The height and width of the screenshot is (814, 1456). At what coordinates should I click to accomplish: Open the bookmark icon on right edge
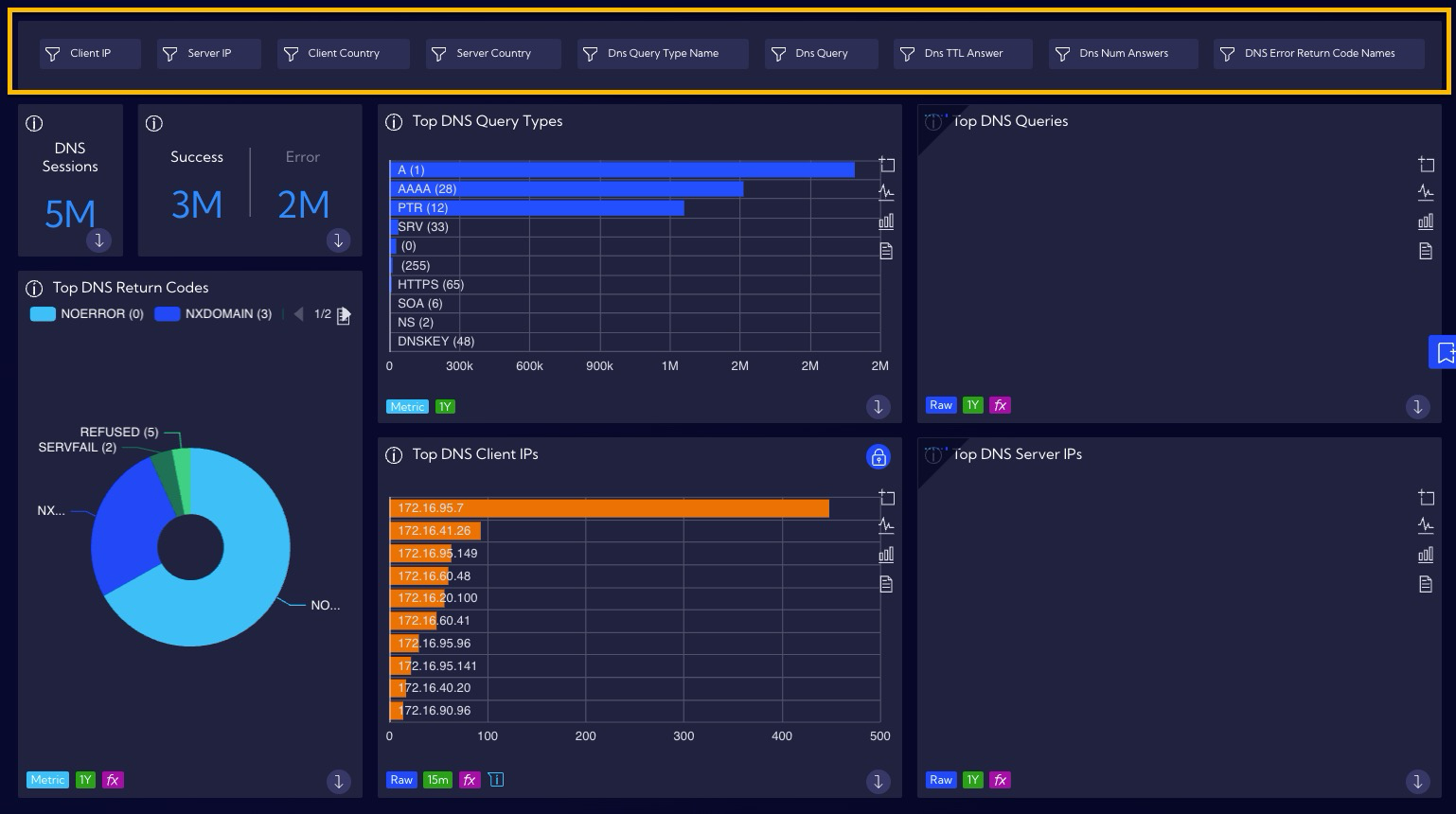(1443, 352)
